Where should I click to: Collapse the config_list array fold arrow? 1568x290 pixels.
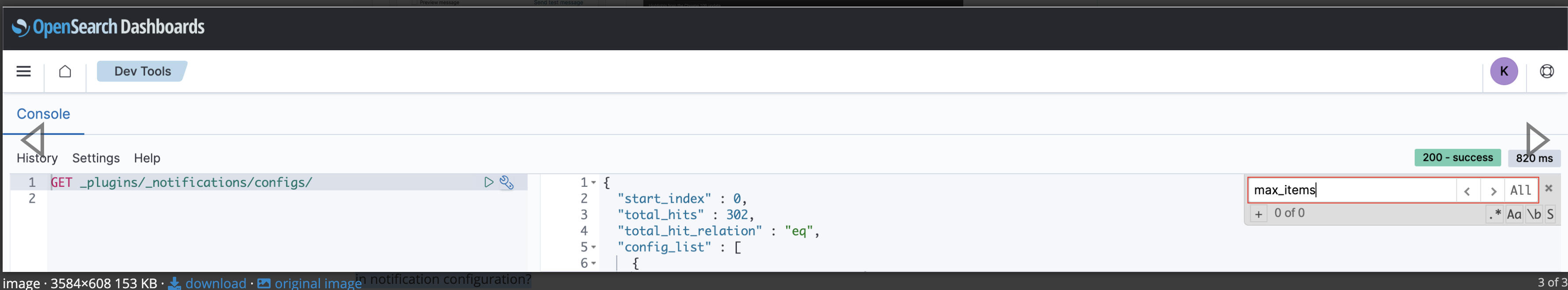tap(594, 247)
